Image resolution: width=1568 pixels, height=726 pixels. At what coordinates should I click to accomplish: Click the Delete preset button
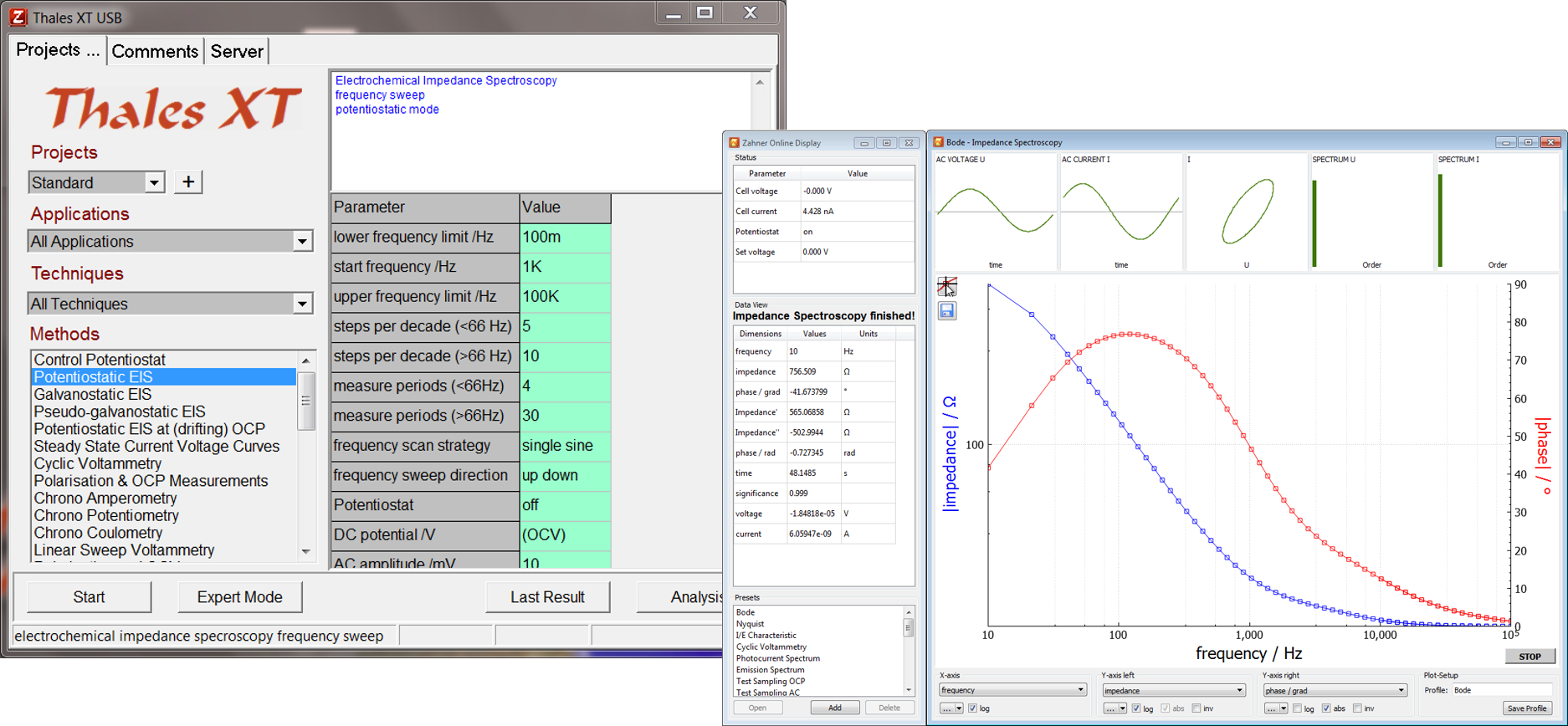tap(889, 708)
